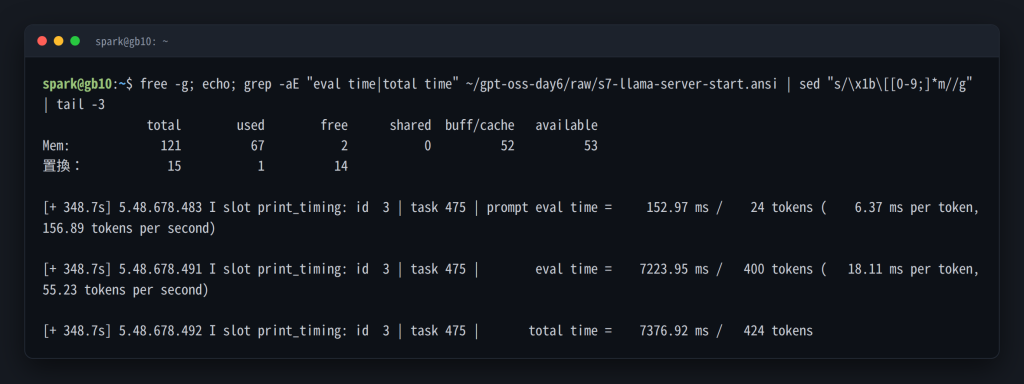The height and width of the screenshot is (384, 1024).
Task: Click the green 'spark@gb10' prompt text
Action: pos(77,84)
